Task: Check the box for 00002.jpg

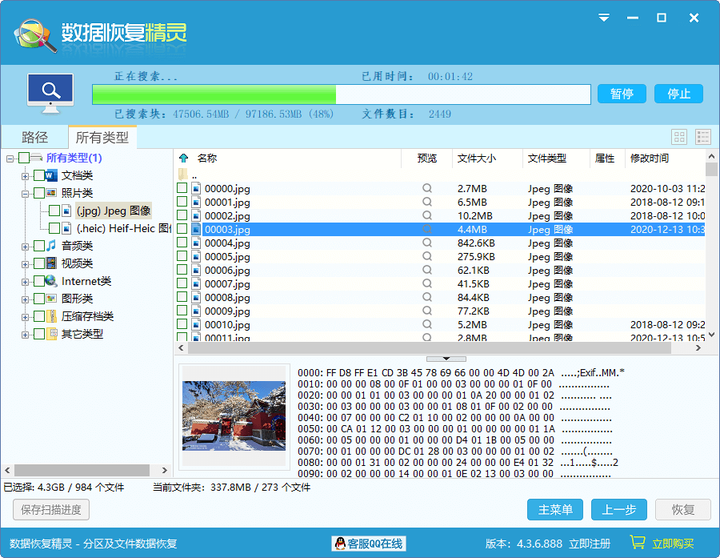Action: point(182,215)
